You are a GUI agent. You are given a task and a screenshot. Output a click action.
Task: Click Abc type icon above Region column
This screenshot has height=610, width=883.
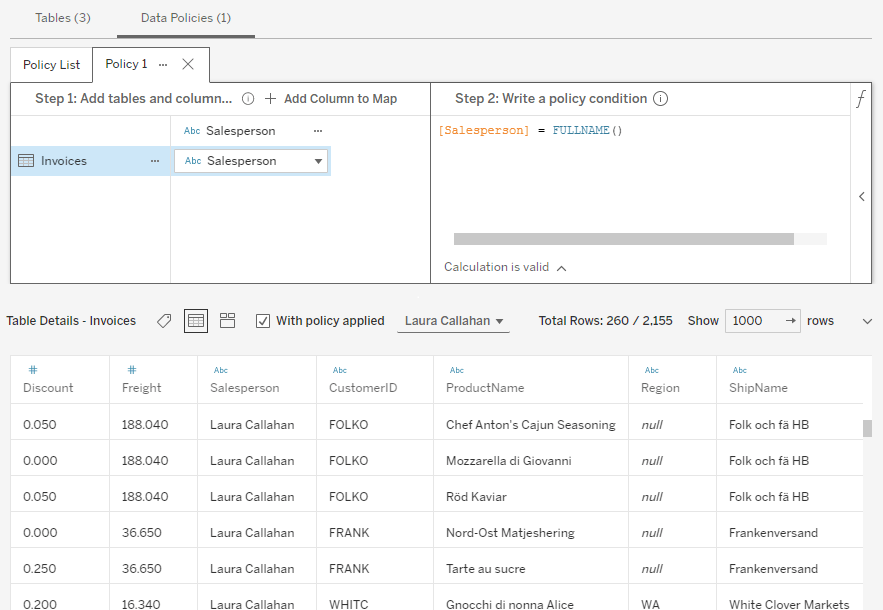tap(652, 370)
